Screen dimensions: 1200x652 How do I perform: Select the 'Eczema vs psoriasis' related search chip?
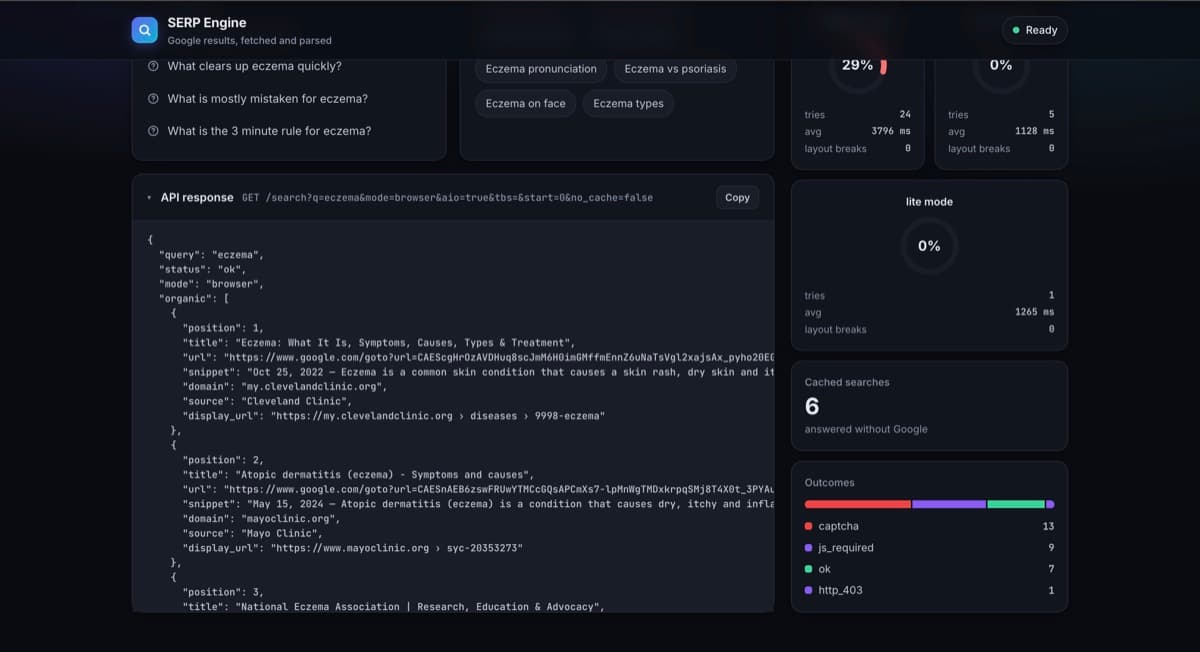(675, 69)
